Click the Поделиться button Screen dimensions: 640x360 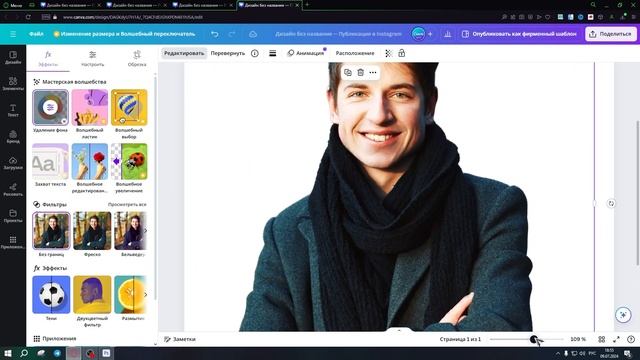click(611, 34)
